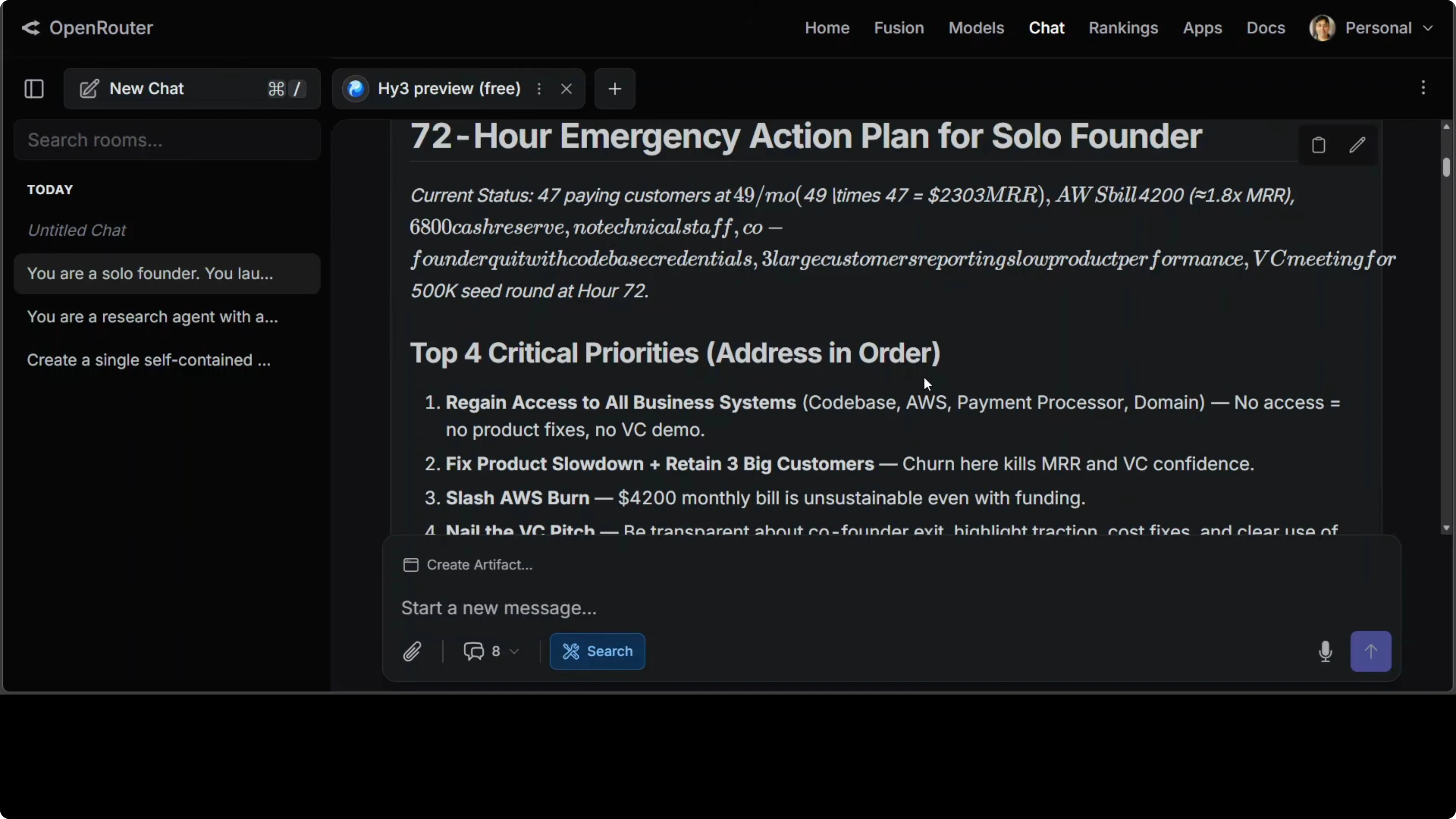Click Create Artifact option

[x=468, y=565]
